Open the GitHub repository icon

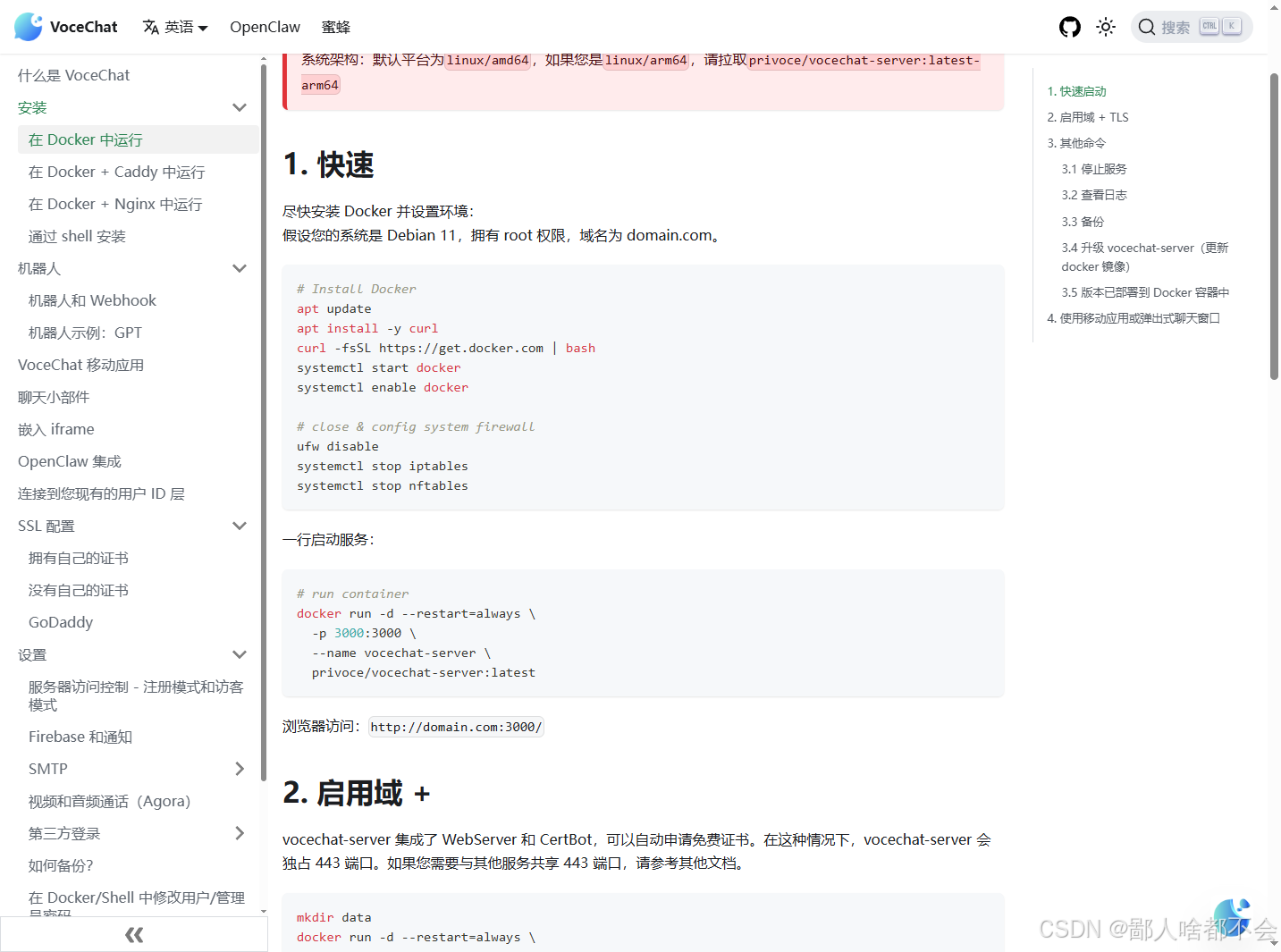1070,27
